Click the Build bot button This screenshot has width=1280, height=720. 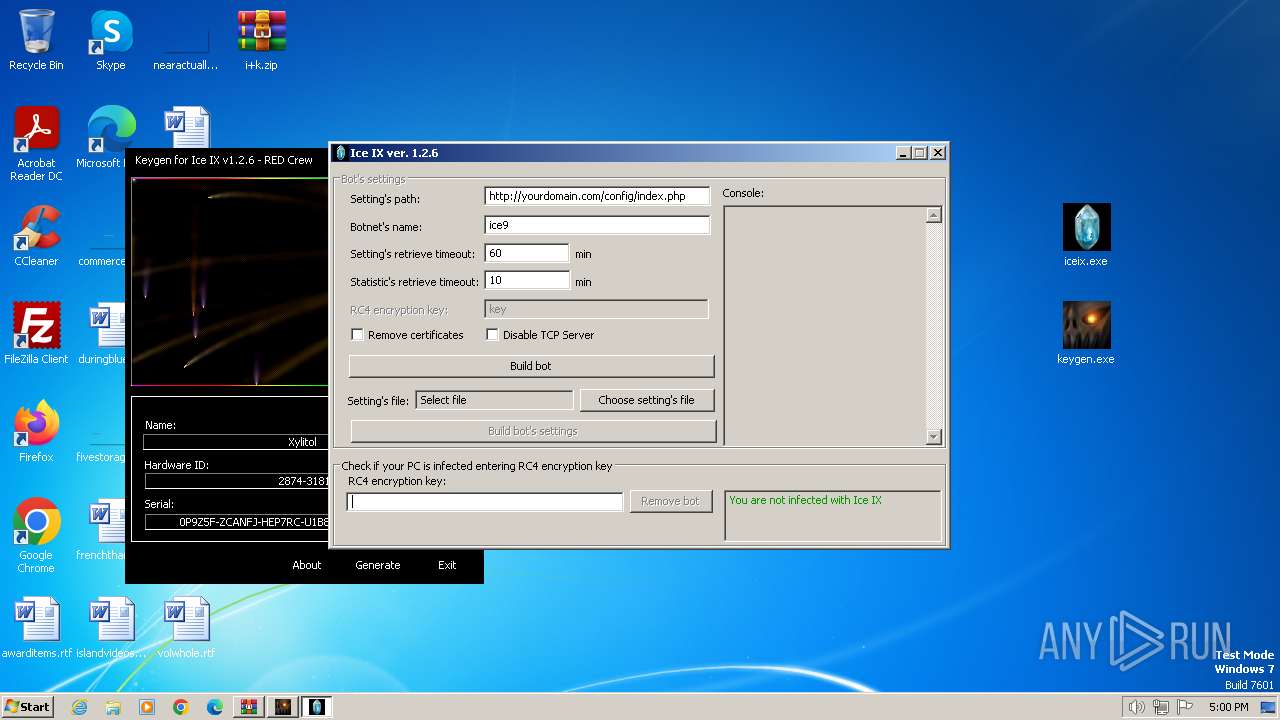[x=531, y=366]
